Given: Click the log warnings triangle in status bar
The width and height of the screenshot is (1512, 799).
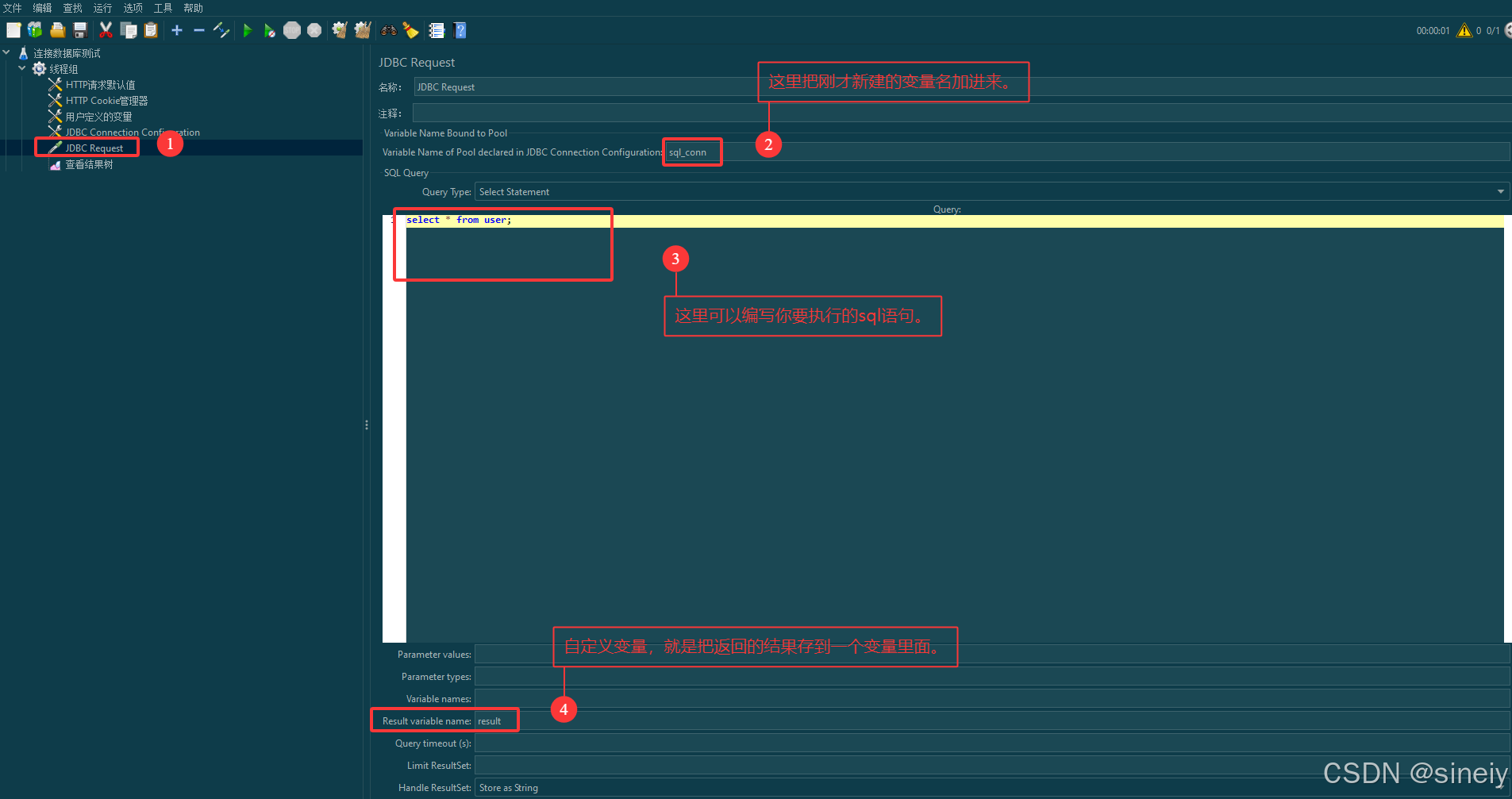Looking at the screenshot, I should pos(1464,30).
